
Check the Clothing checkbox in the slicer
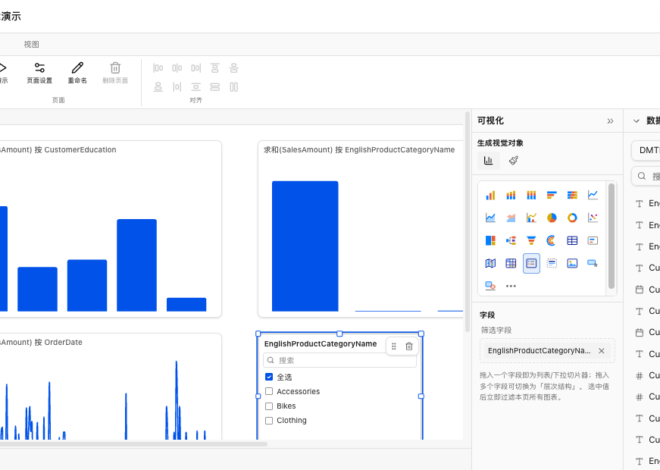[269, 421]
